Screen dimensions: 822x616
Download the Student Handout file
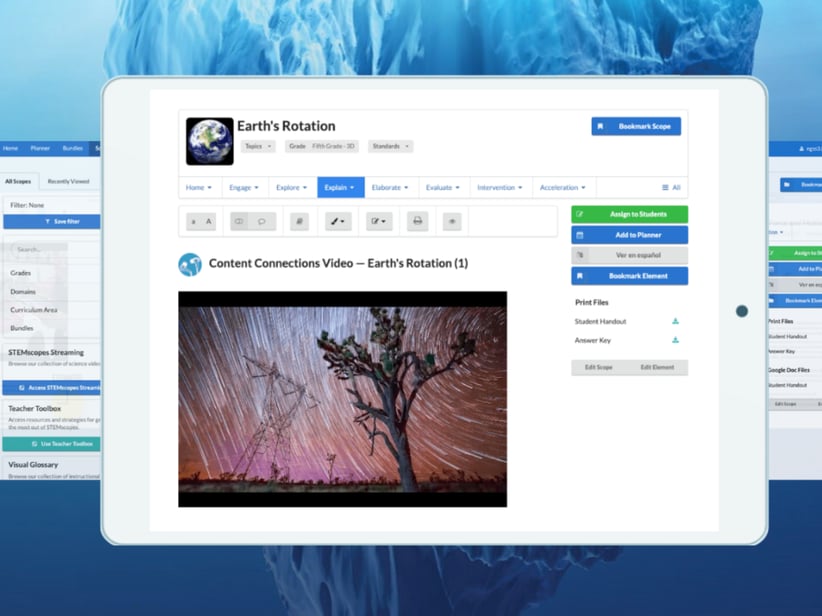[675, 322]
